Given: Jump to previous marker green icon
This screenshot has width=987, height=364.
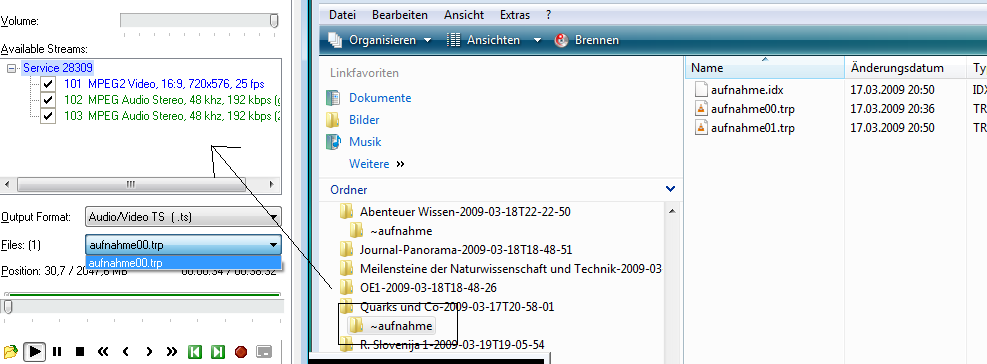Looking at the screenshot, I should pos(195,352).
